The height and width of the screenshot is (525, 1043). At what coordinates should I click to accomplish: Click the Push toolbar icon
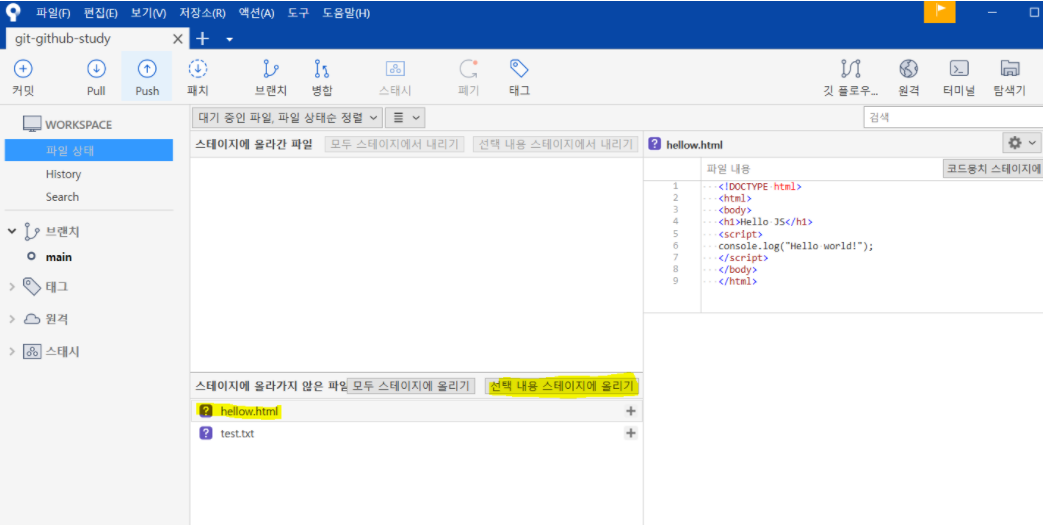(x=147, y=69)
